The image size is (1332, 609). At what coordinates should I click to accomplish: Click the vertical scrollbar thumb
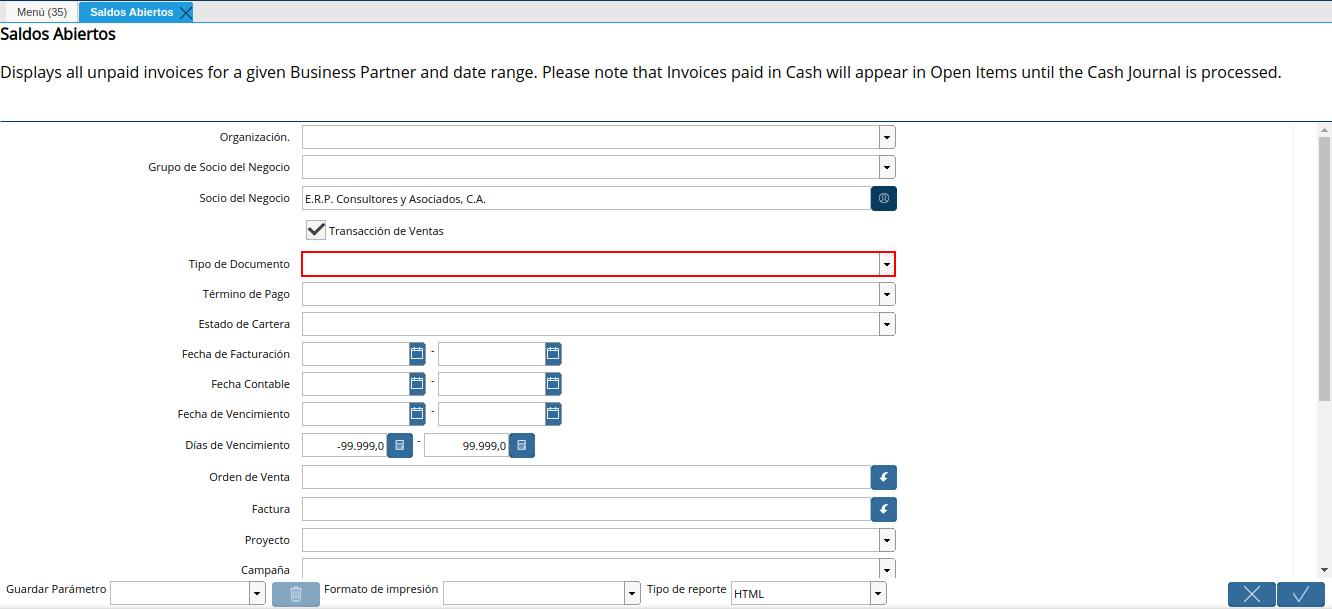pyautogui.click(x=1324, y=267)
